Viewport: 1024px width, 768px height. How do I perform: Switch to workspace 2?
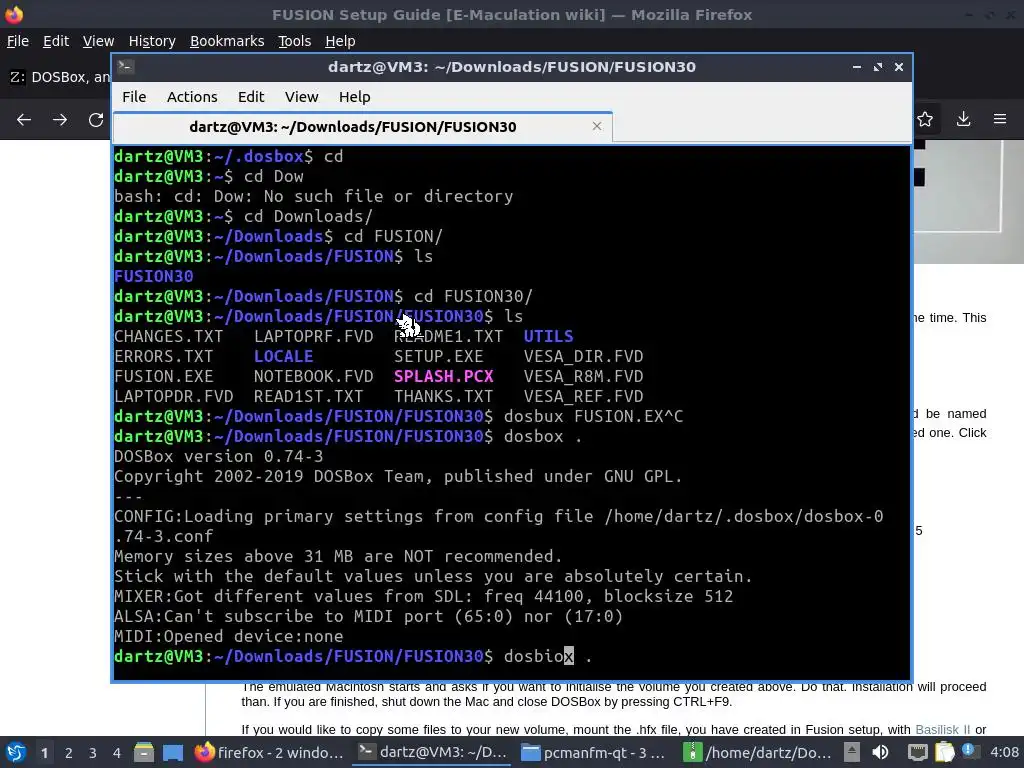69,753
